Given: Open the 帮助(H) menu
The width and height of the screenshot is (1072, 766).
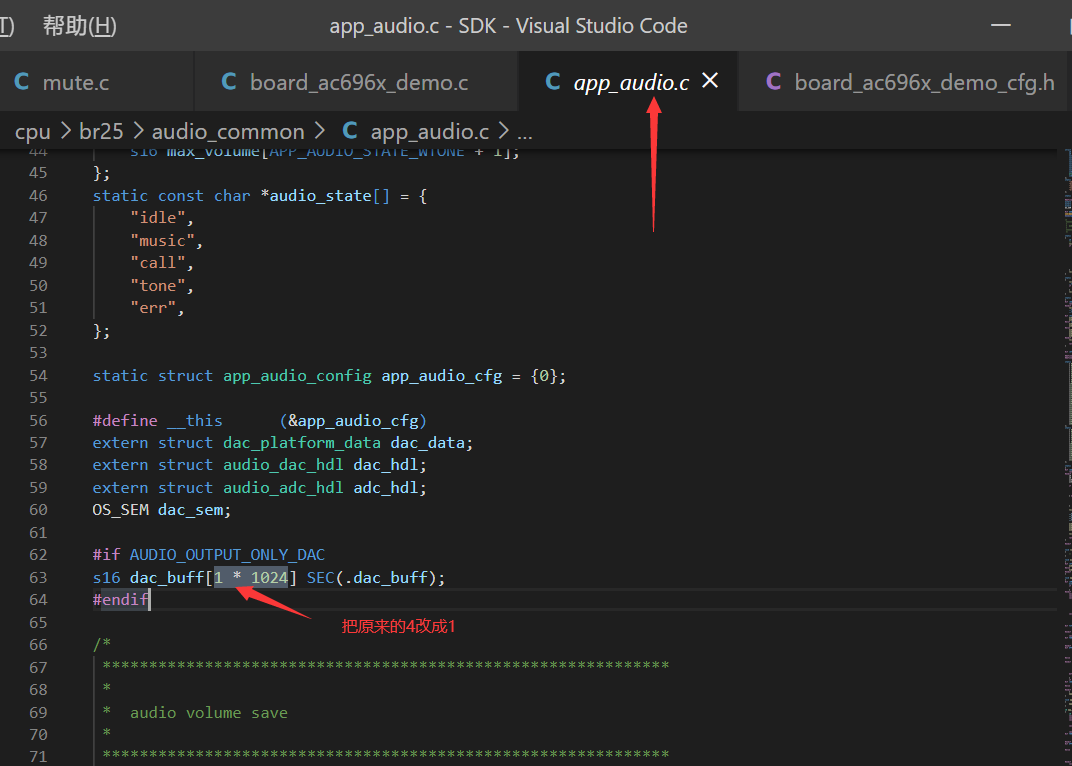Looking at the screenshot, I should click(x=79, y=26).
